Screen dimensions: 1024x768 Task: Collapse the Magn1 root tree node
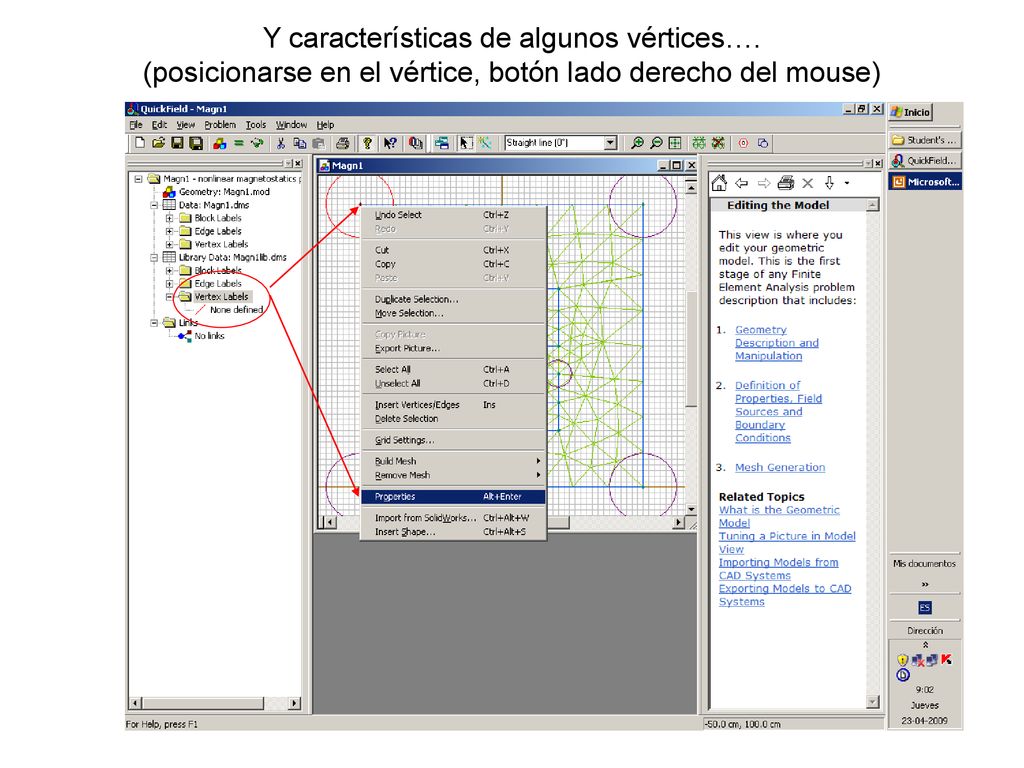[x=138, y=179]
